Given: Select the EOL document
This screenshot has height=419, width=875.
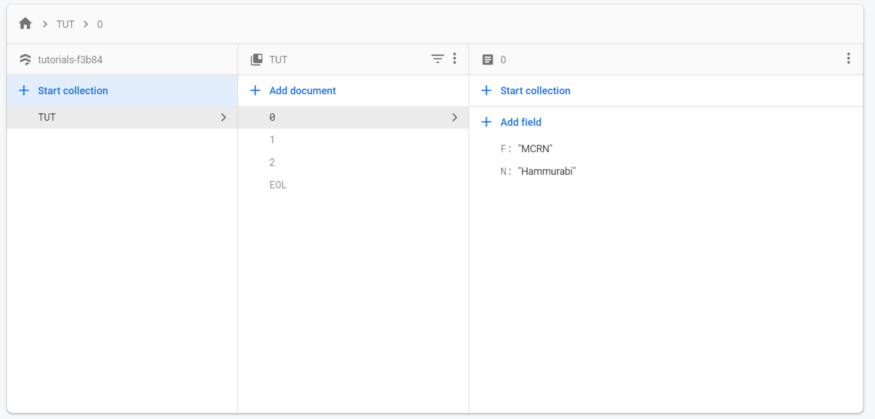Looking at the screenshot, I should click(x=353, y=185).
